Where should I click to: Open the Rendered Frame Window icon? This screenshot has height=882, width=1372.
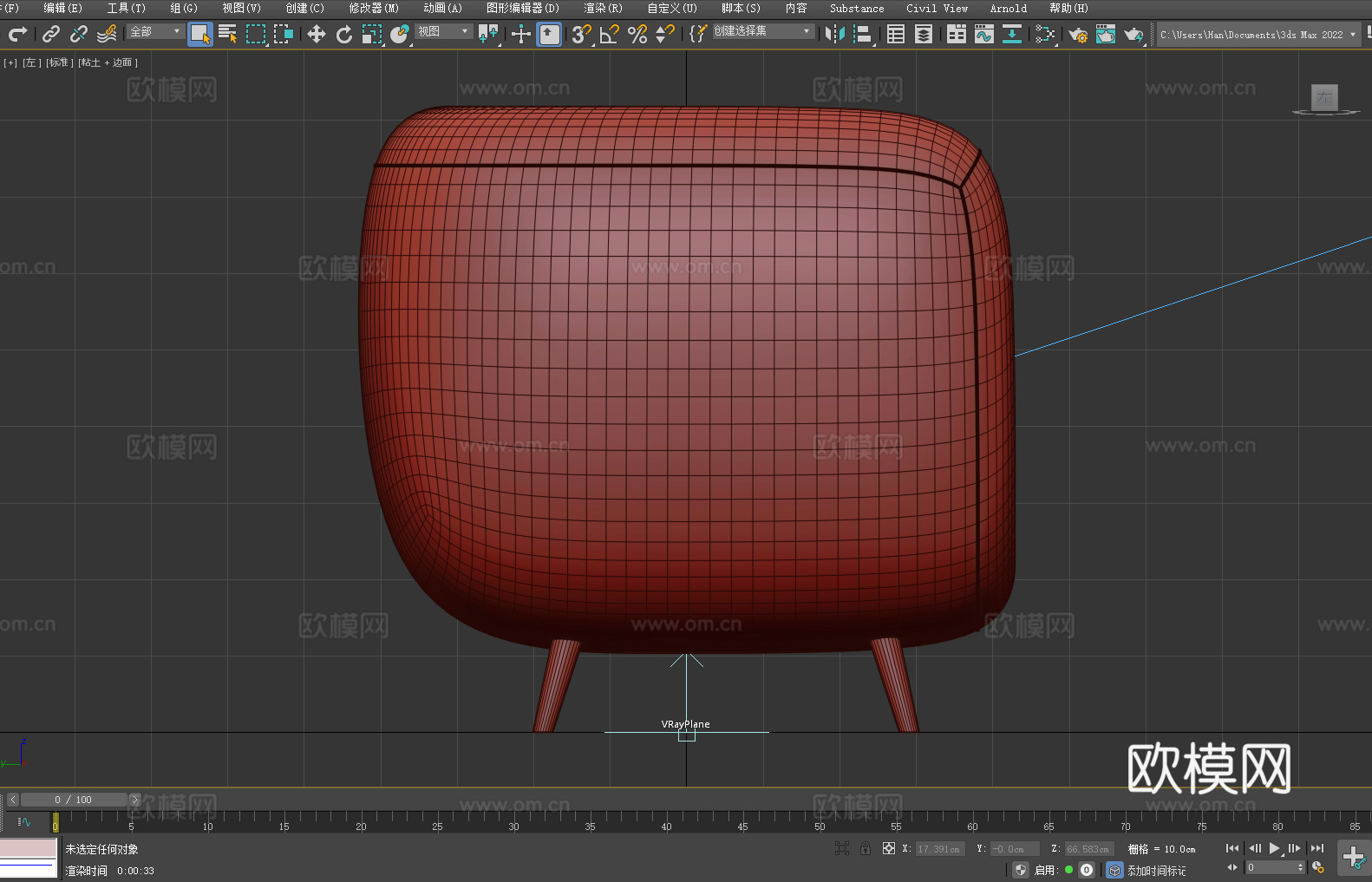pos(1106,34)
